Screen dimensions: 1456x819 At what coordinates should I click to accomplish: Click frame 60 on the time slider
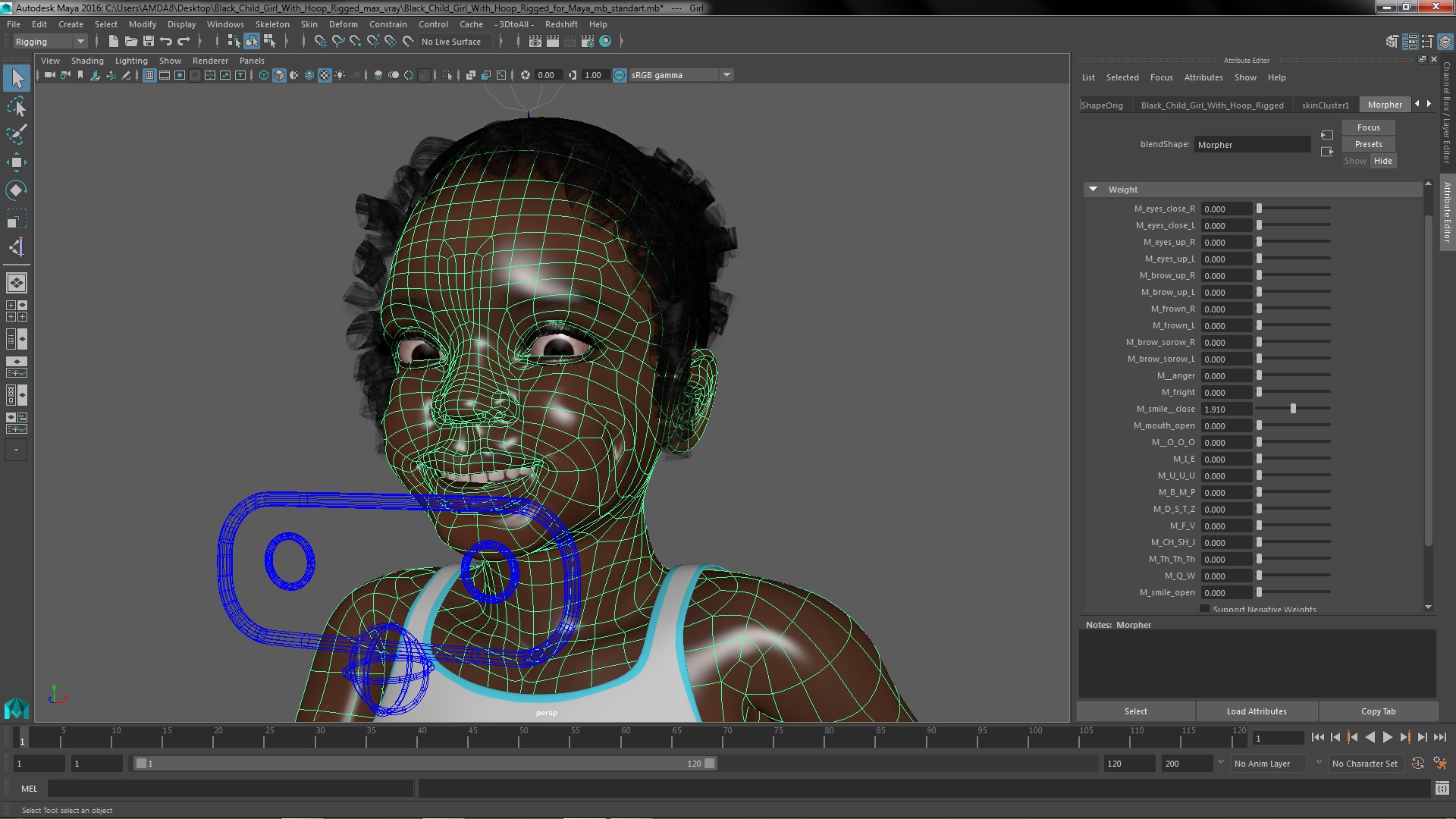coord(626,737)
